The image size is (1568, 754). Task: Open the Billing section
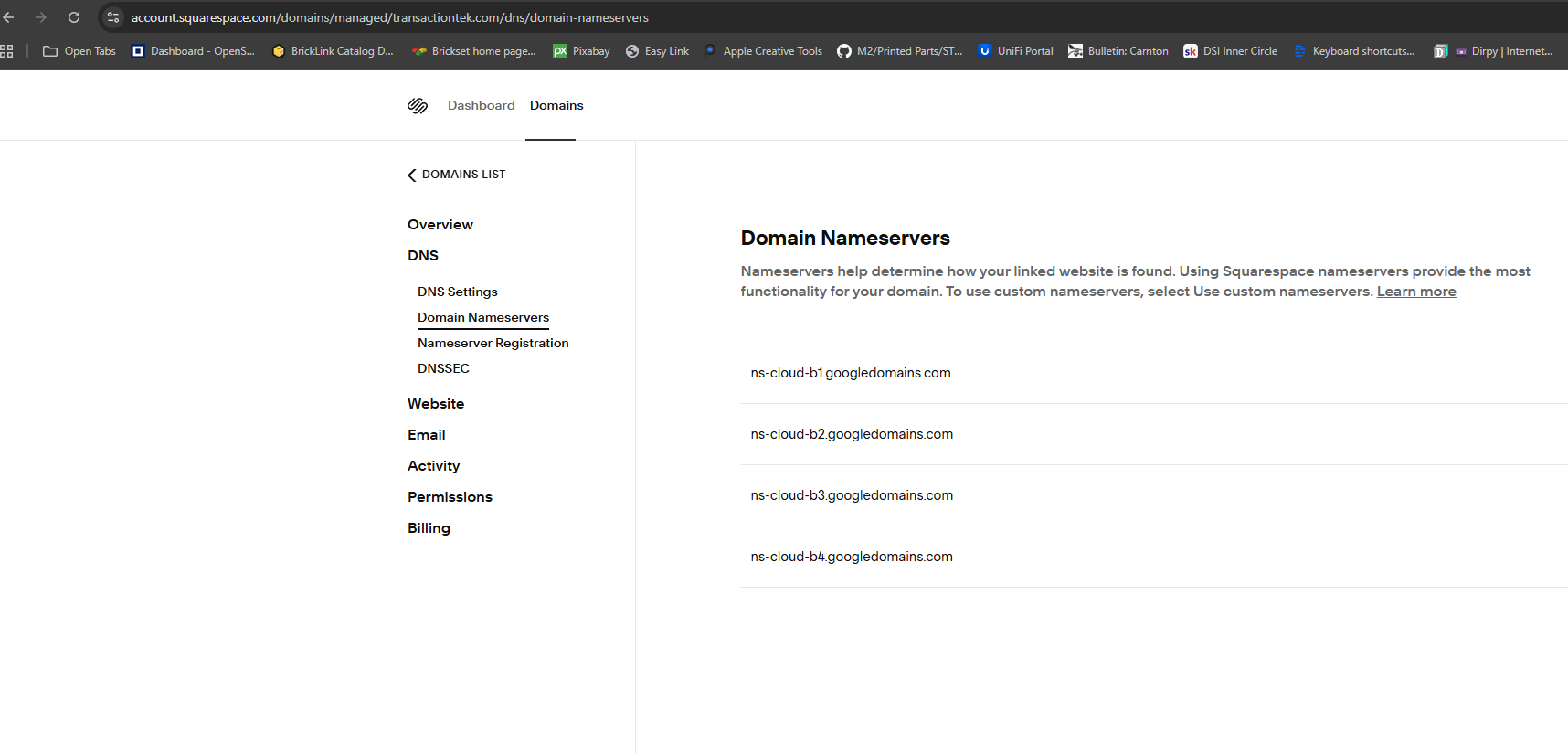[429, 528]
